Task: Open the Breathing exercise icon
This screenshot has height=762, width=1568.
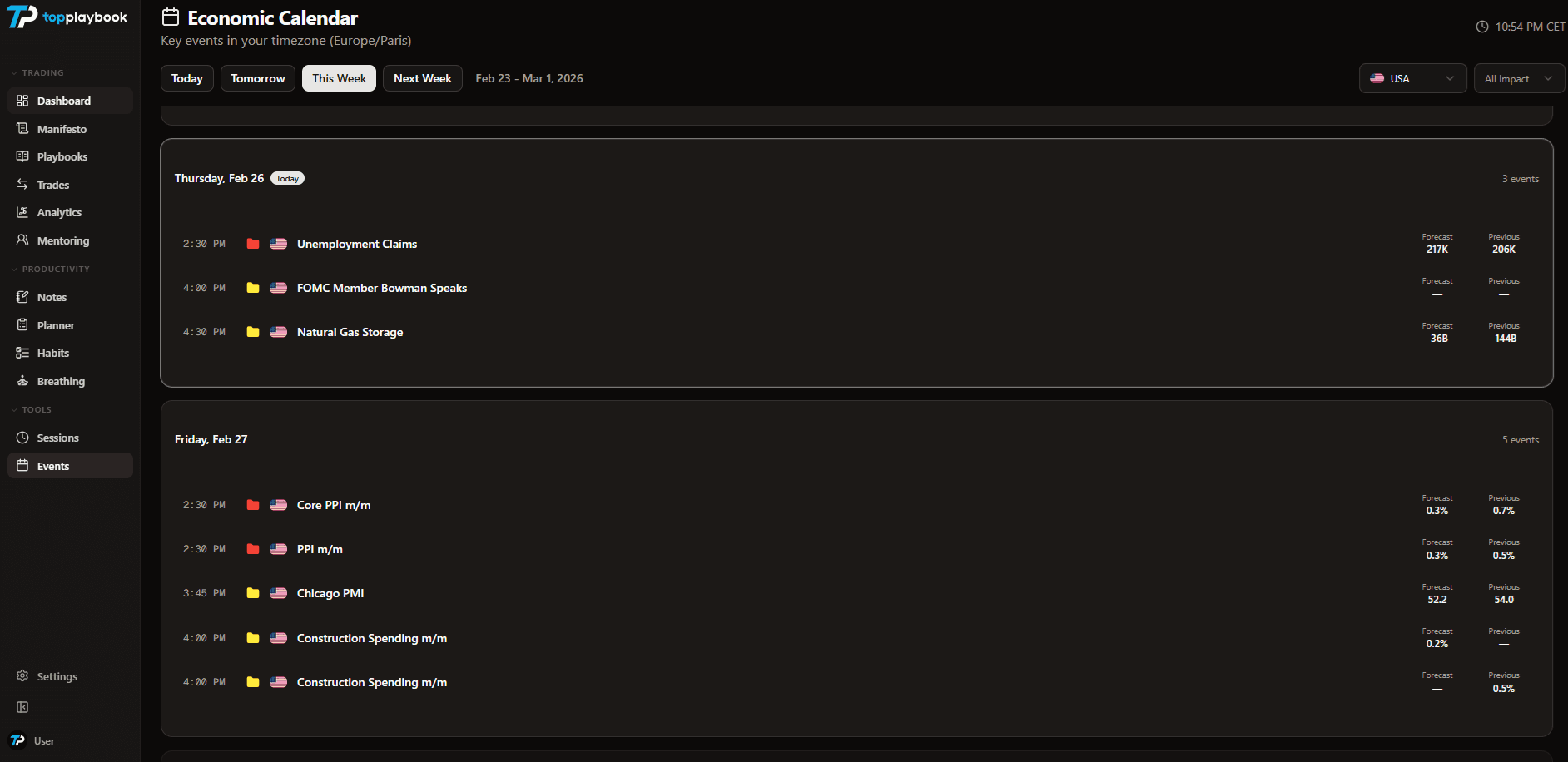Action: (22, 381)
